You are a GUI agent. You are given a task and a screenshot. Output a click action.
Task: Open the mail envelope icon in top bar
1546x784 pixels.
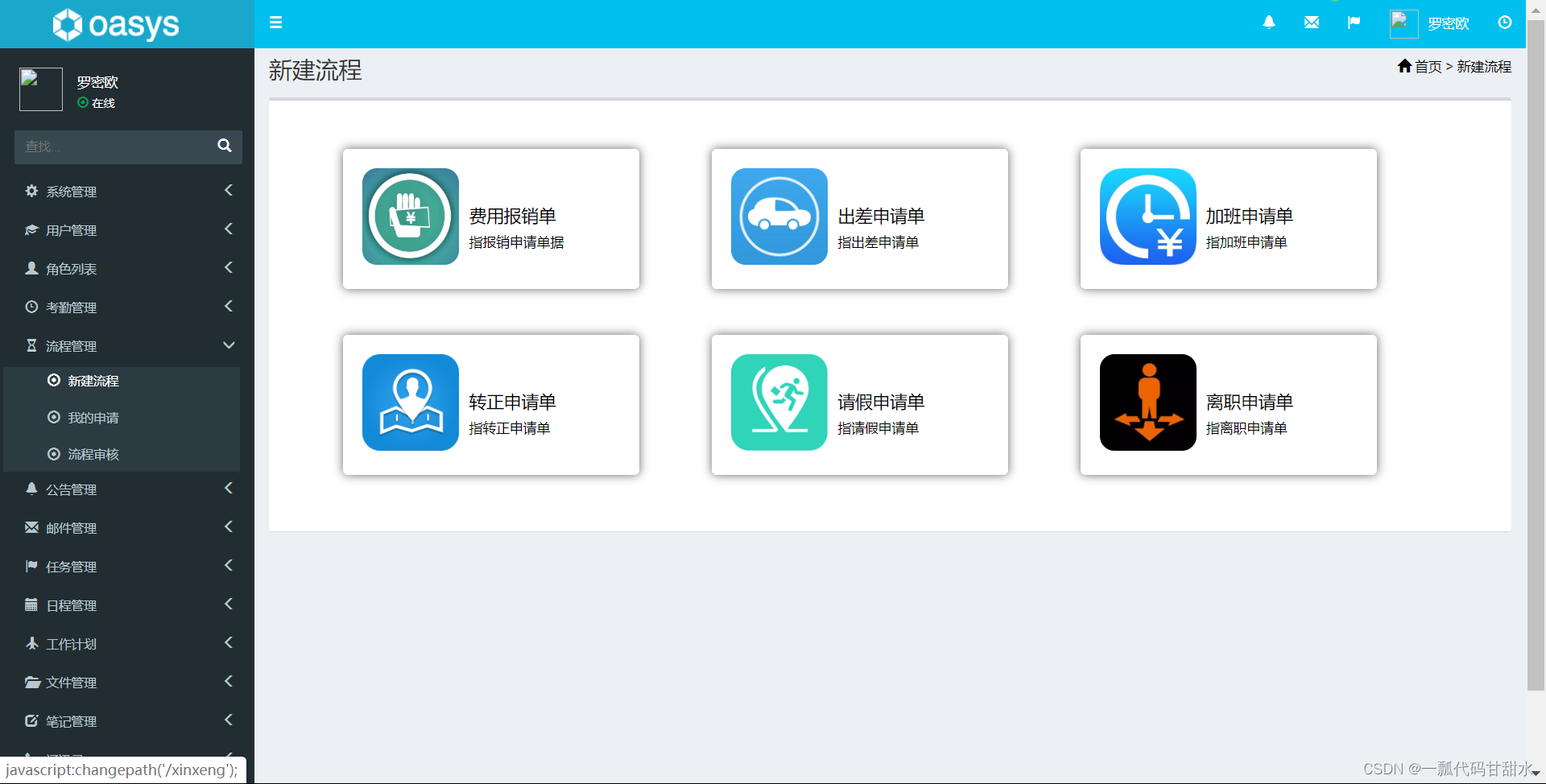click(x=1312, y=23)
